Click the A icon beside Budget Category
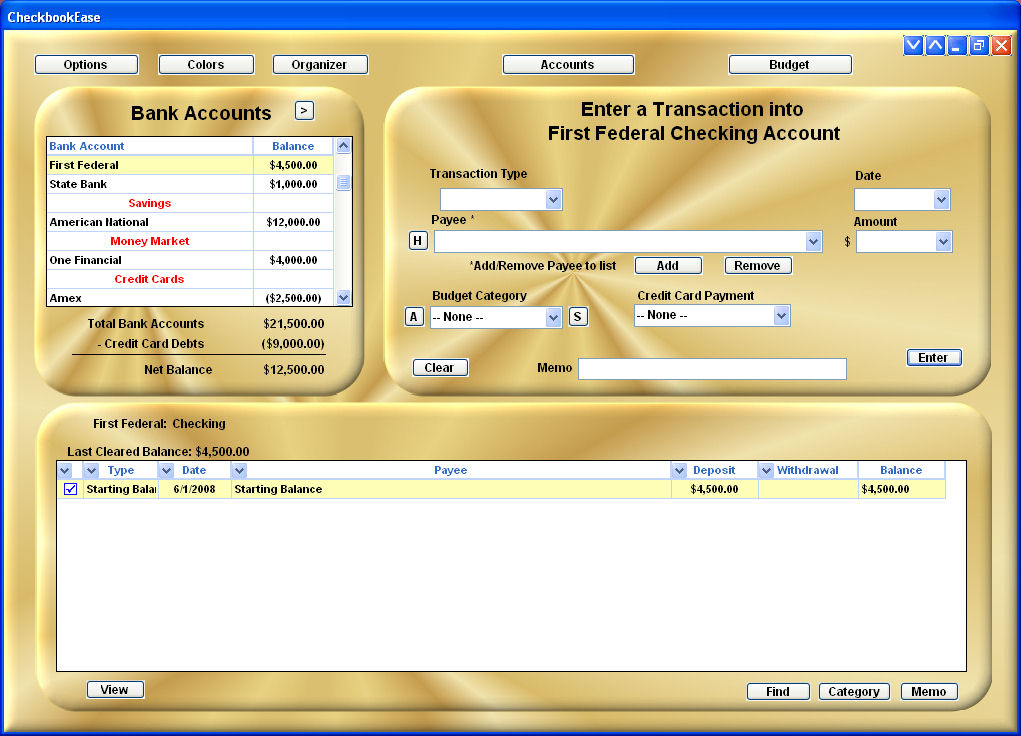 click(414, 316)
